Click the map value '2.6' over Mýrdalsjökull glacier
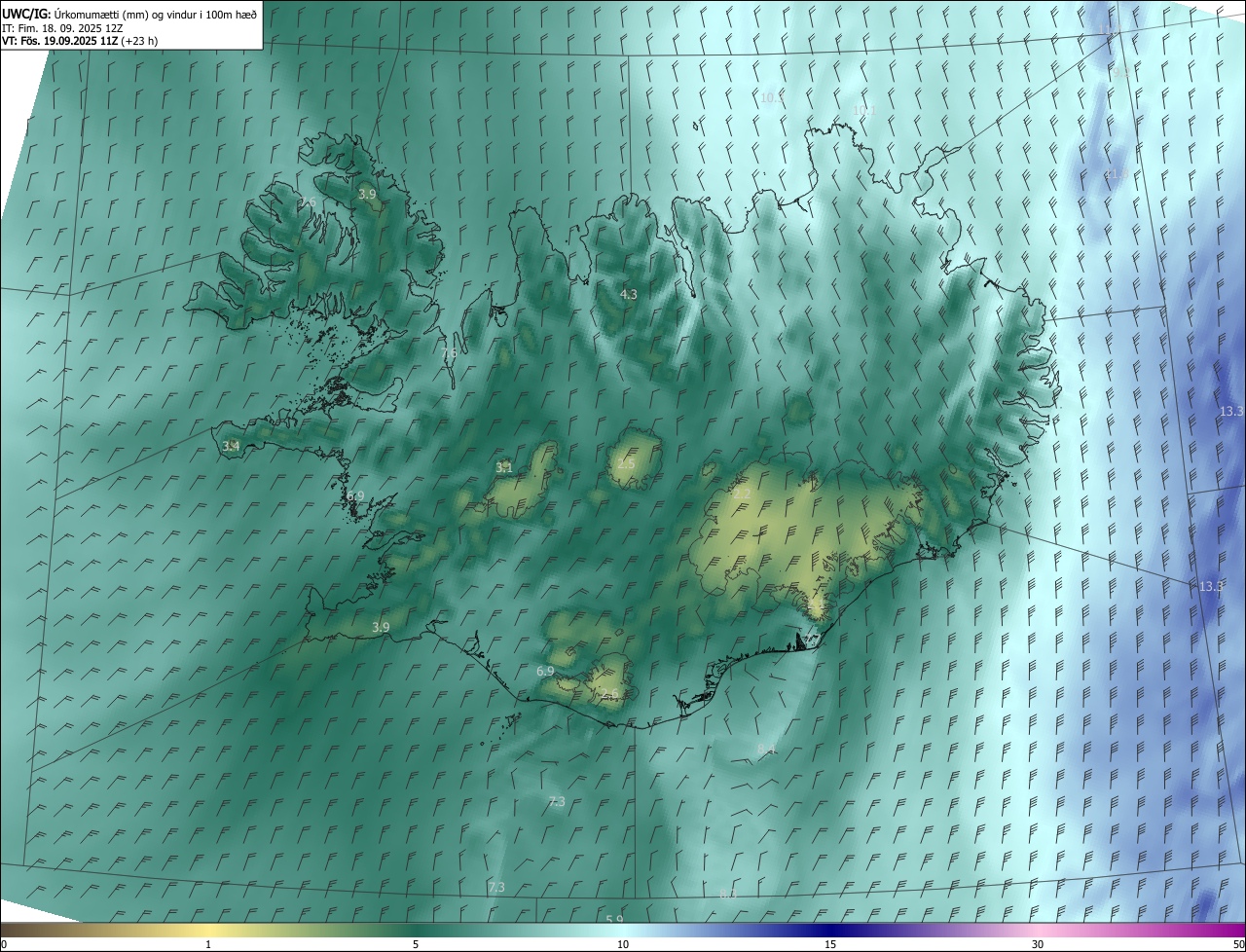This screenshot has height=952, width=1246. [x=608, y=694]
